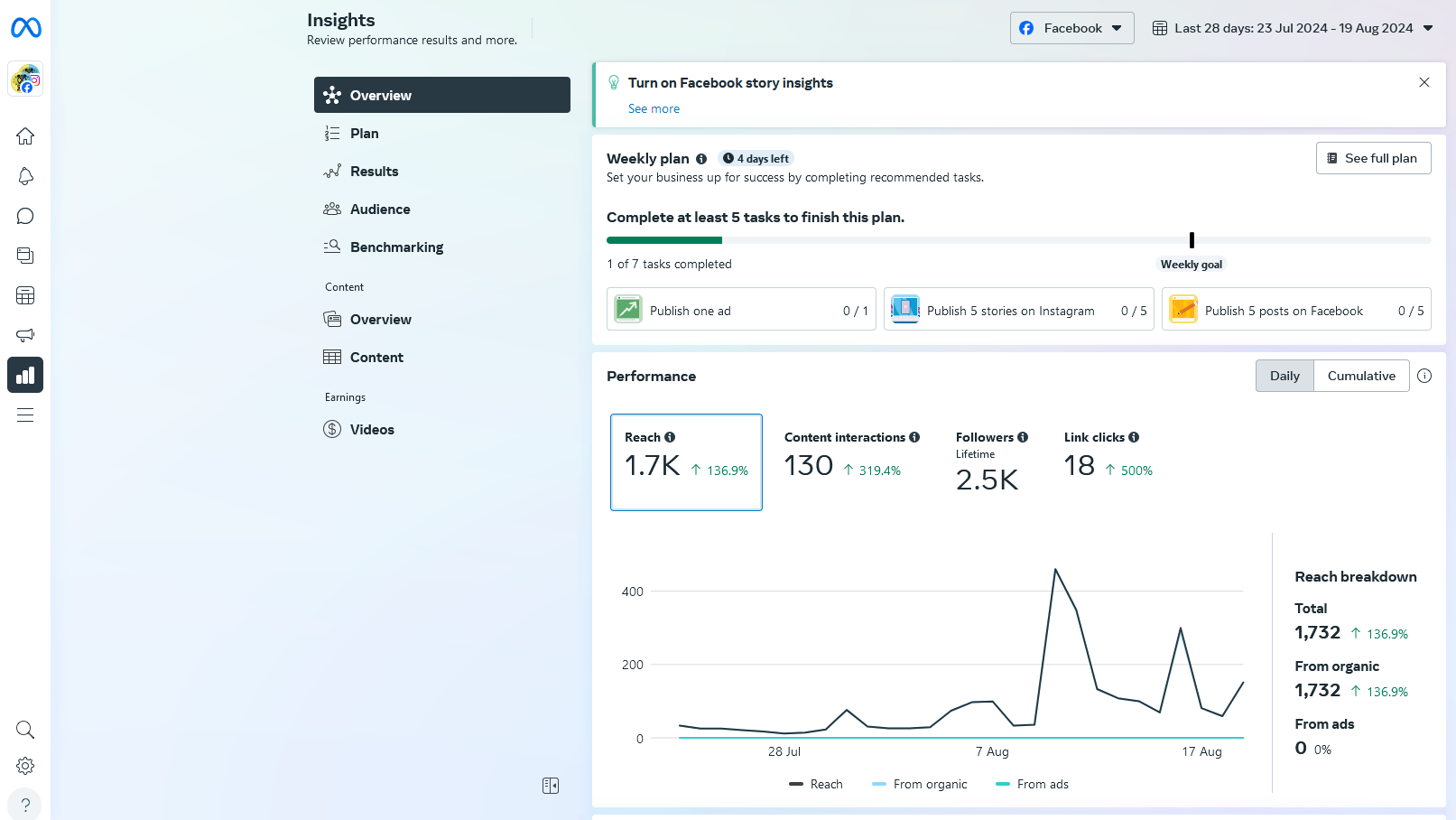The image size is (1456, 820).
Task: Open Plan in Insights navigation
Action: click(x=442, y=133)
